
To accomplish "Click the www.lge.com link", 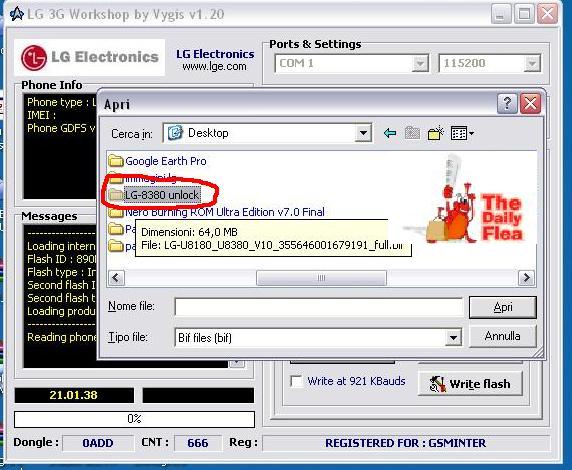I will tap(214, 66).
